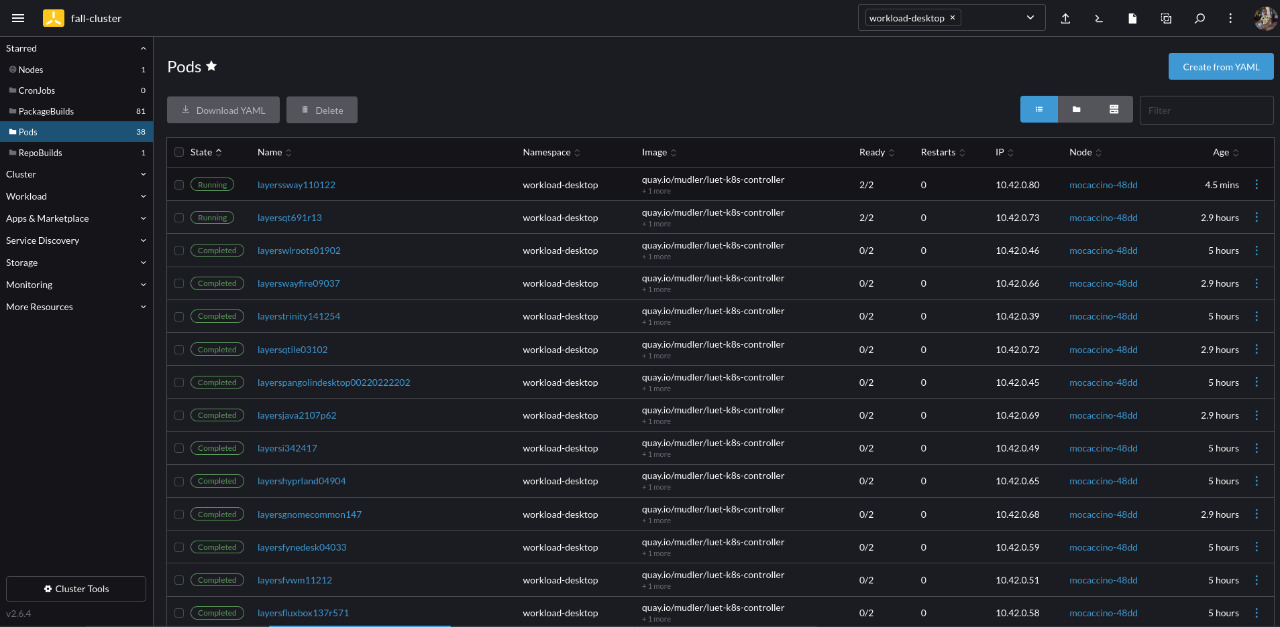Check the box for pod layerssway110122

tap(179, 185)
